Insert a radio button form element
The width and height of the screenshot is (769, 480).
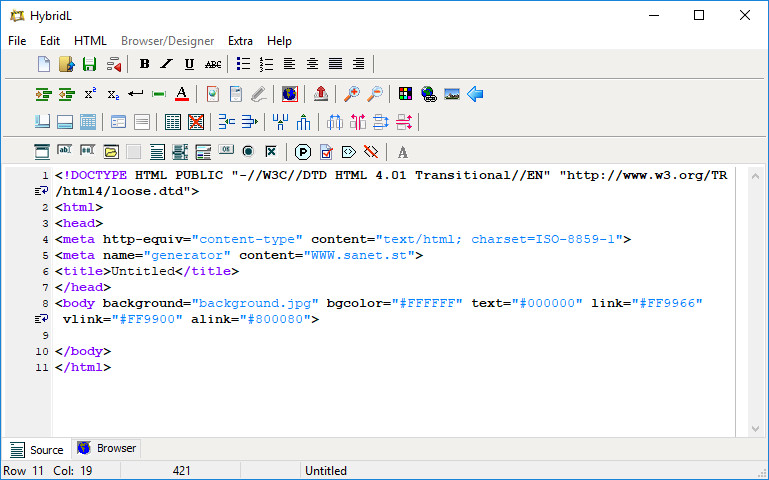point(249,152)
